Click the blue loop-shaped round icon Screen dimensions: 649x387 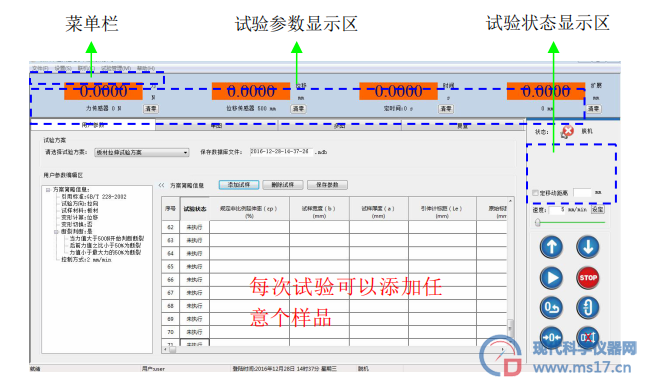pyautogui.click(x=588, y=308)
